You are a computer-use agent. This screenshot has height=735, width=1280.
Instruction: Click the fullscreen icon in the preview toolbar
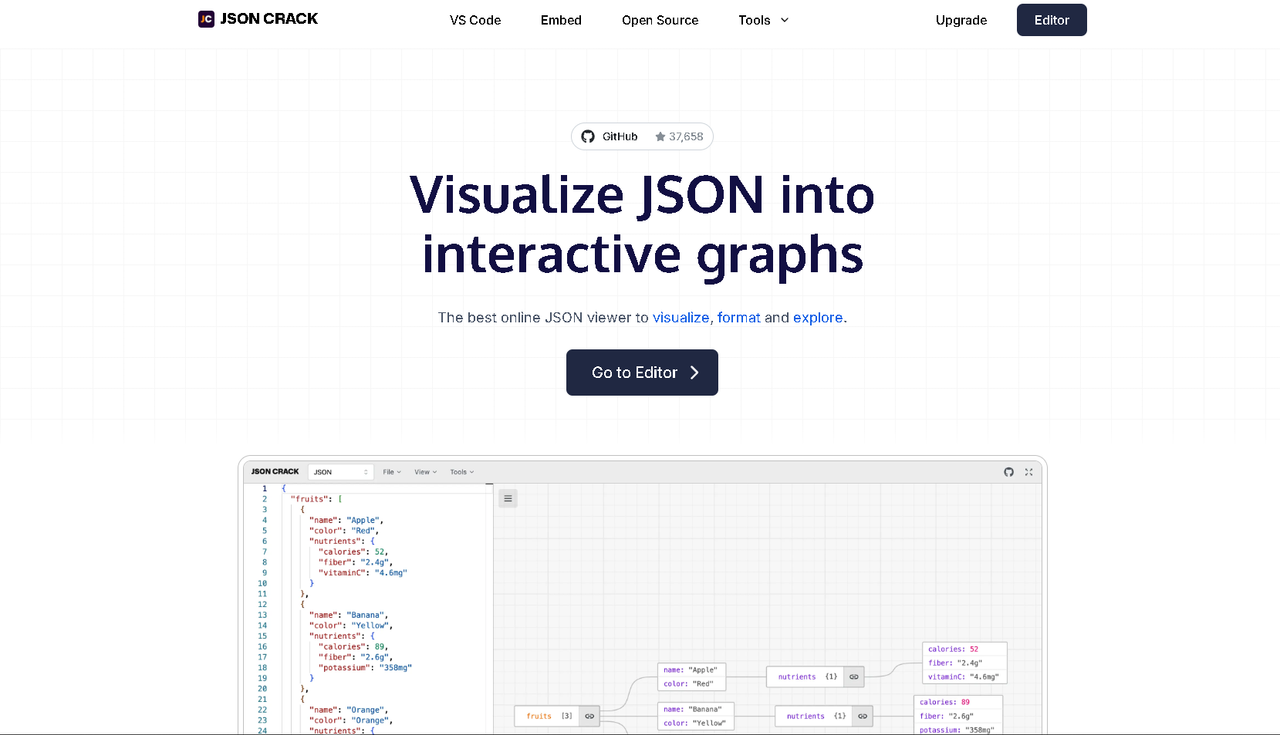click(x=1028, y=472)
